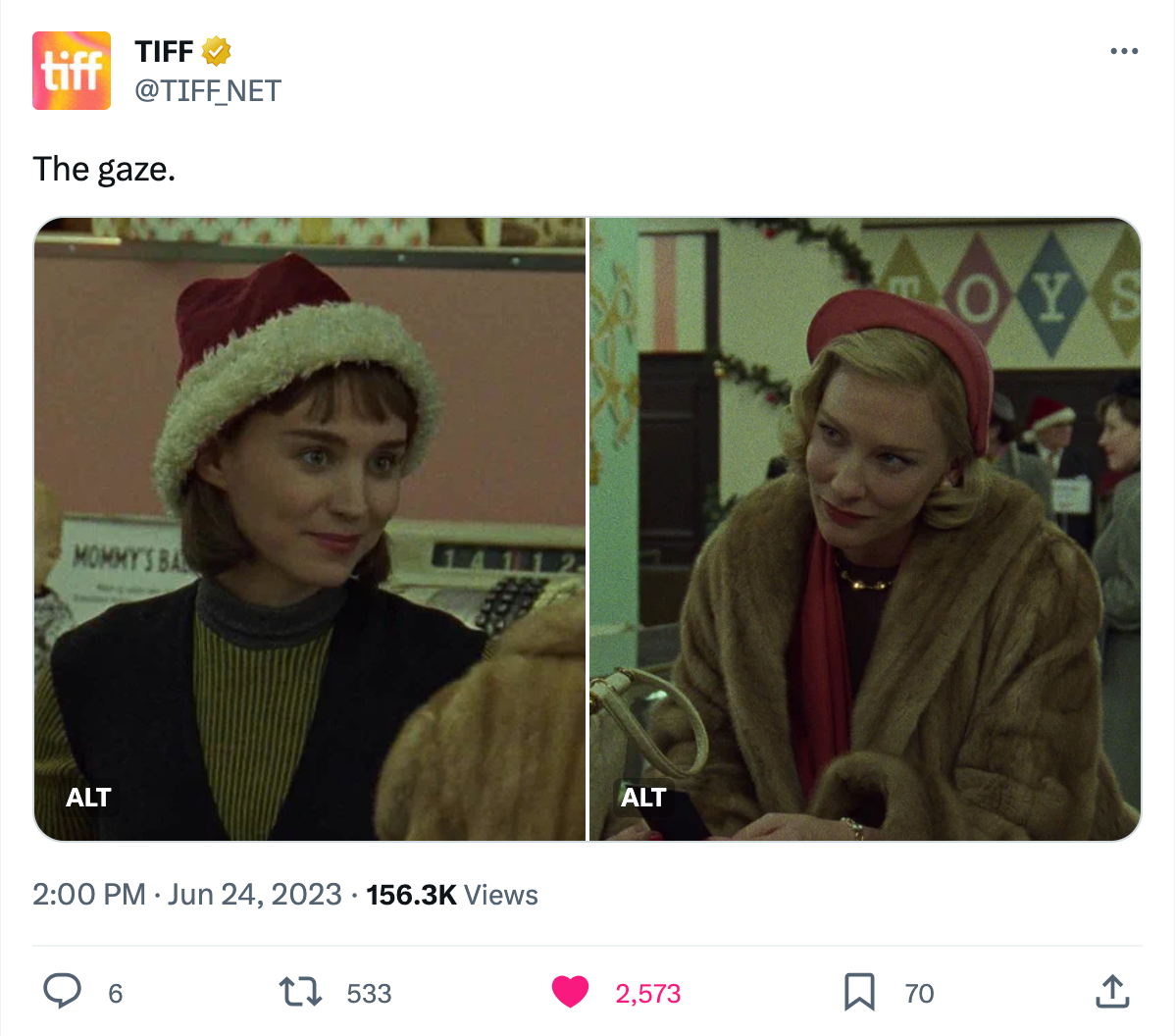The height and width of the screenshot is (1036, 1175).
Task: Open the left photo with Santa hat
Action: pyautogui.click(x=310, y=529)
